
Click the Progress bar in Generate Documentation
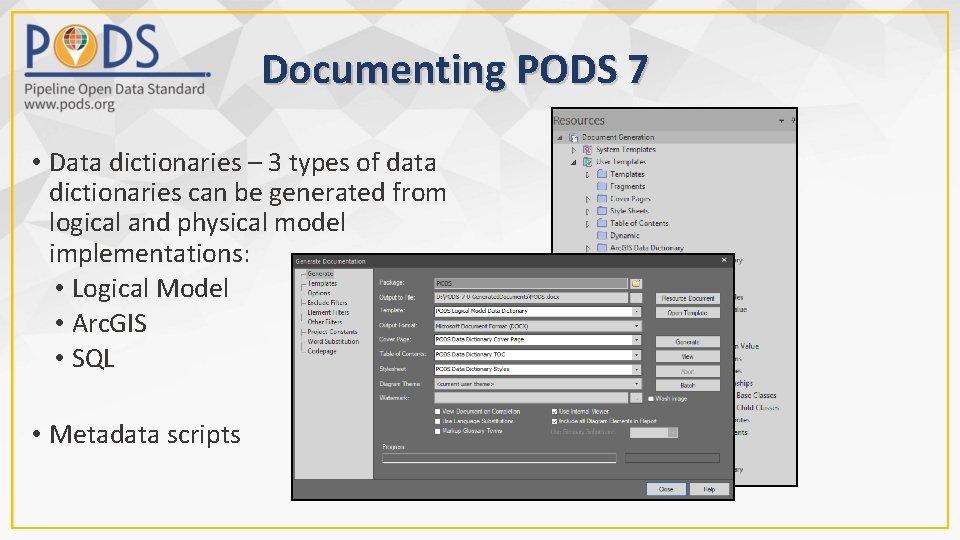click(x=499, y=458)
